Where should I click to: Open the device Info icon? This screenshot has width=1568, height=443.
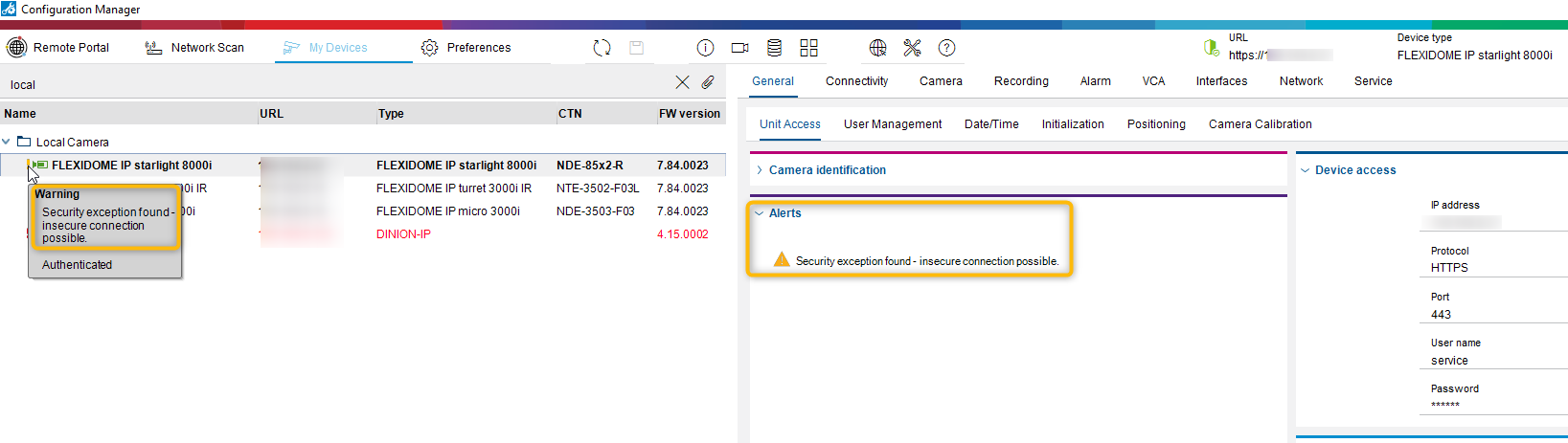point(705,48)
